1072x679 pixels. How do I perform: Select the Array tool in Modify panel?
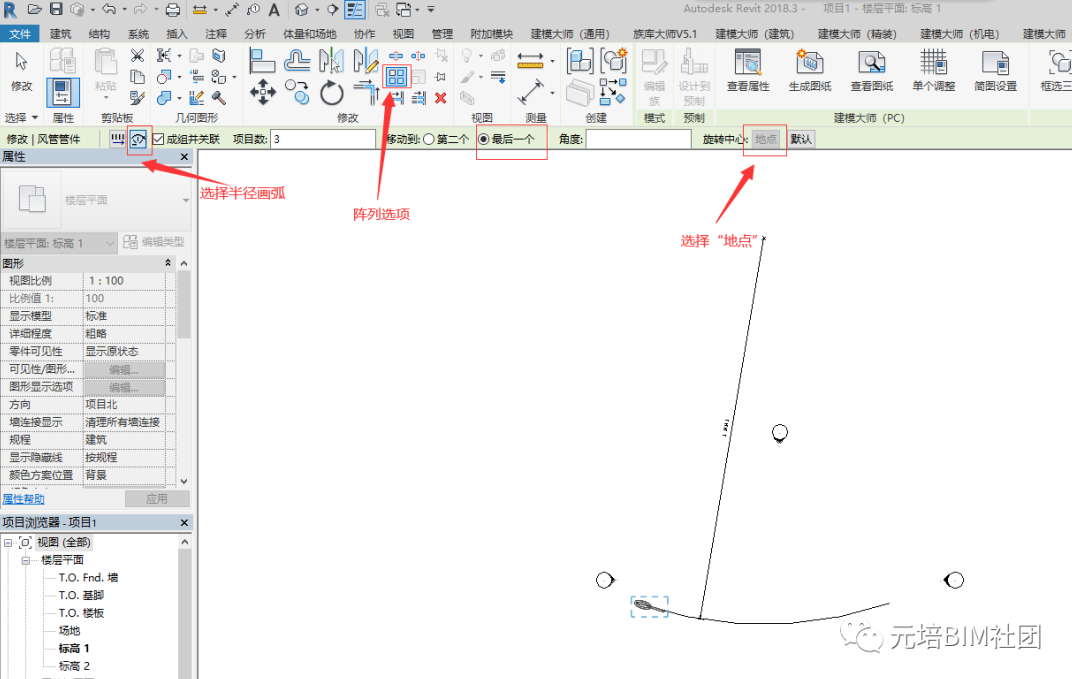[396, 77]
